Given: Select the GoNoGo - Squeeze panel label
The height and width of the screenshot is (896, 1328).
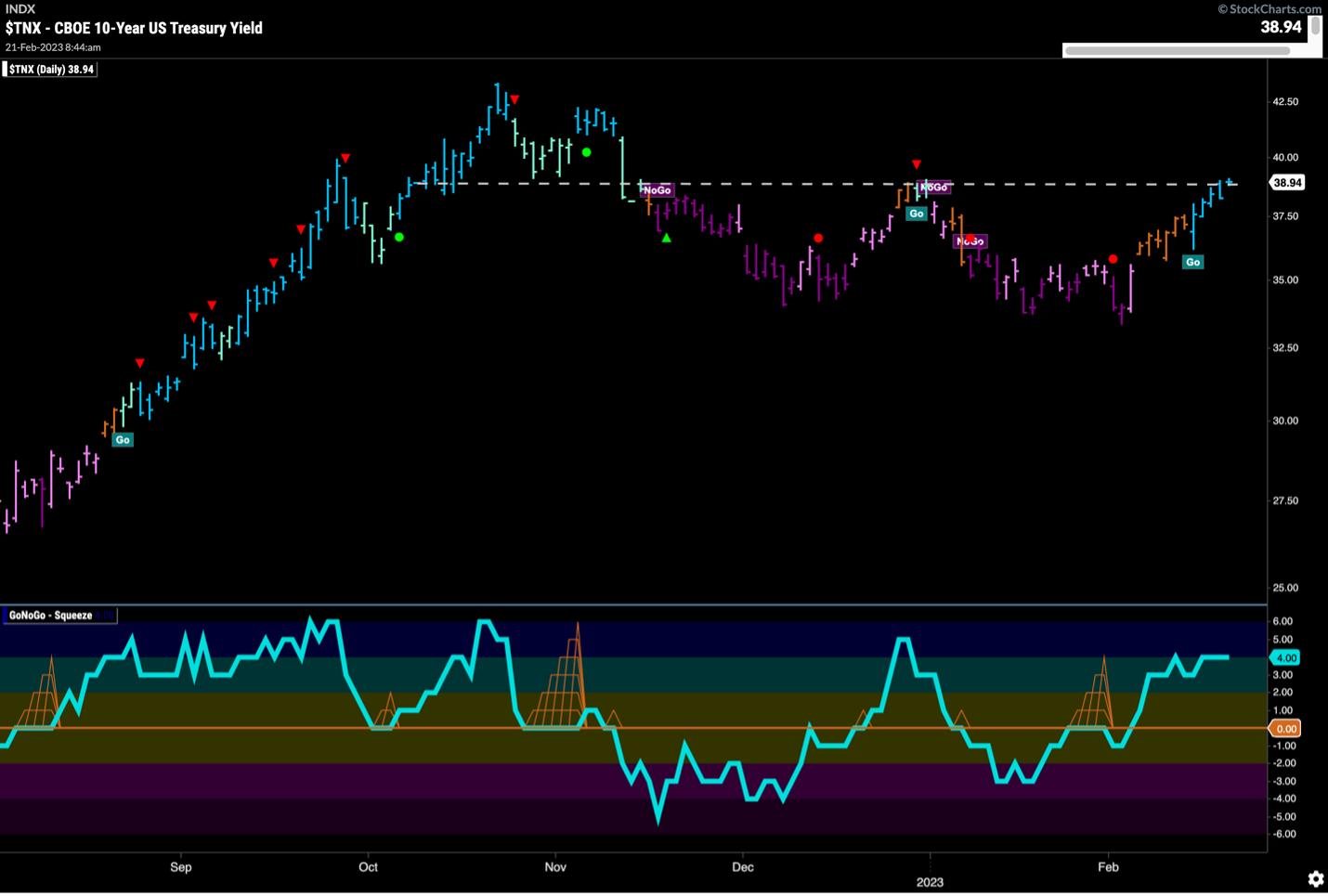Looking at the screenshot, I should (x=51, y=615).
